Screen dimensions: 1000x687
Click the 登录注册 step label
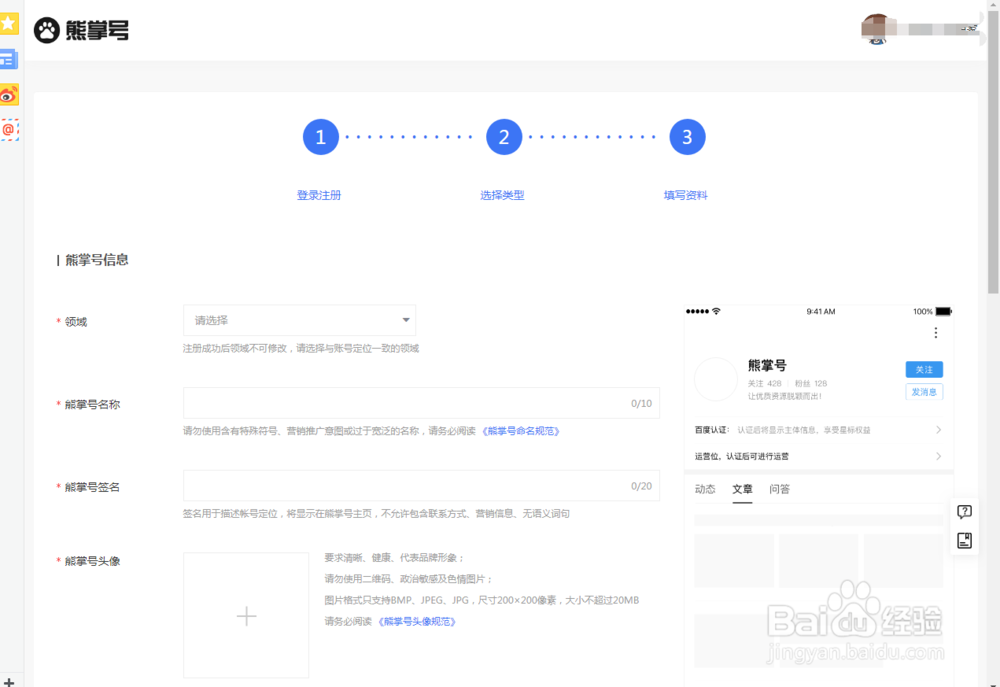click(319, 195)
